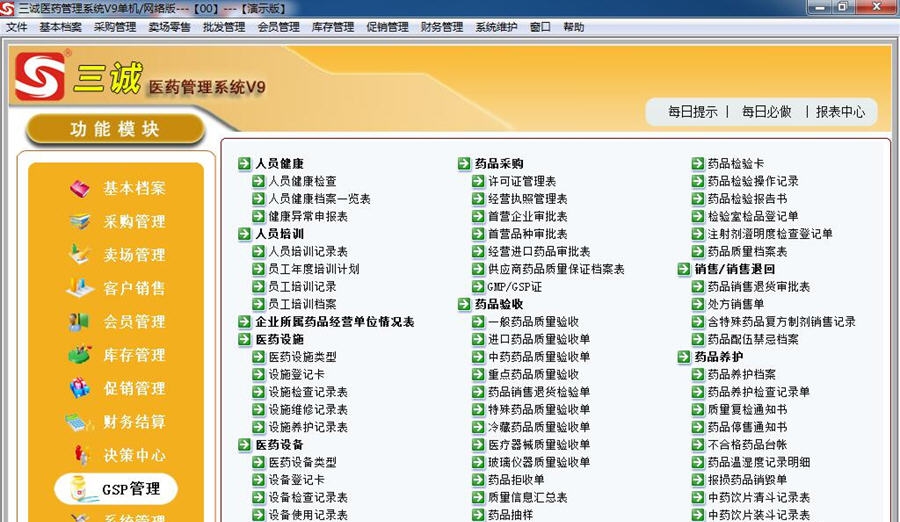Open the 采购管理 menu in menu bar
Screen dimensions: 900x522
coord(115,27)
